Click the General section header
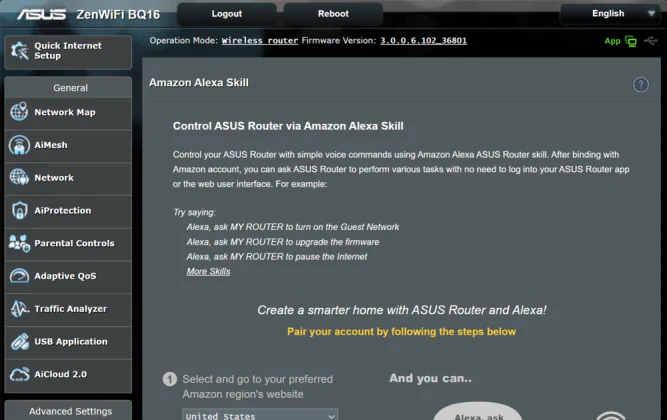This screenshot has height=420, width=667. (x=68, y=88)
